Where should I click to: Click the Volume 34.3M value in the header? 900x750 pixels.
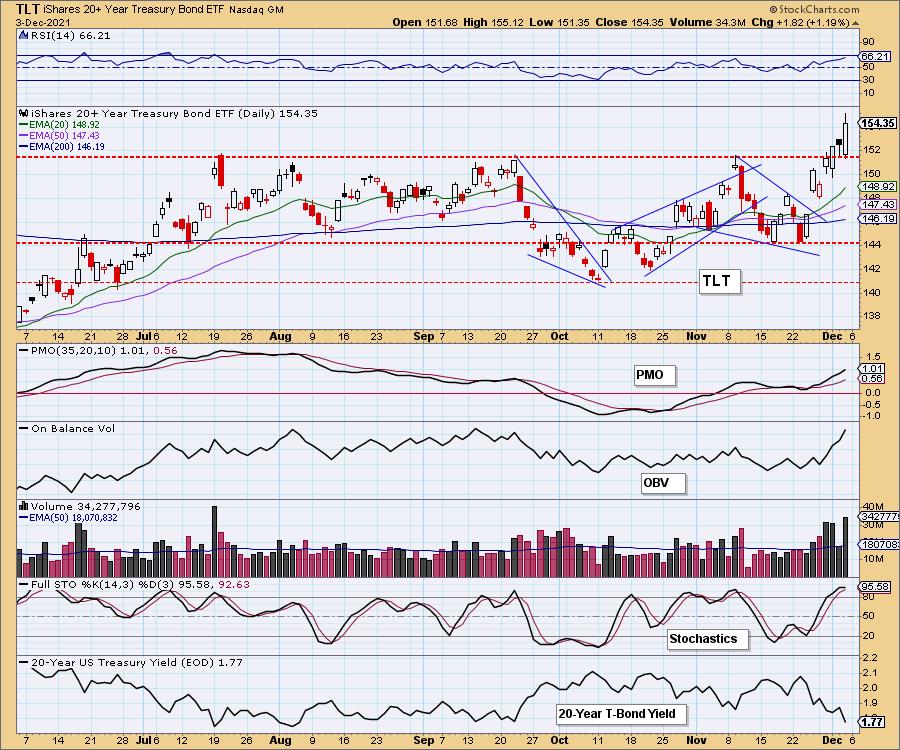[707, 22]
